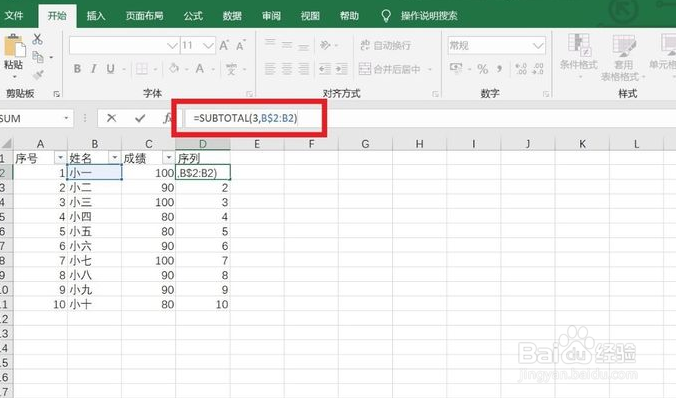This screenshot has height=398, width=676.
Task: Switch to the 视图 tab
Action: tap(310, 16)
